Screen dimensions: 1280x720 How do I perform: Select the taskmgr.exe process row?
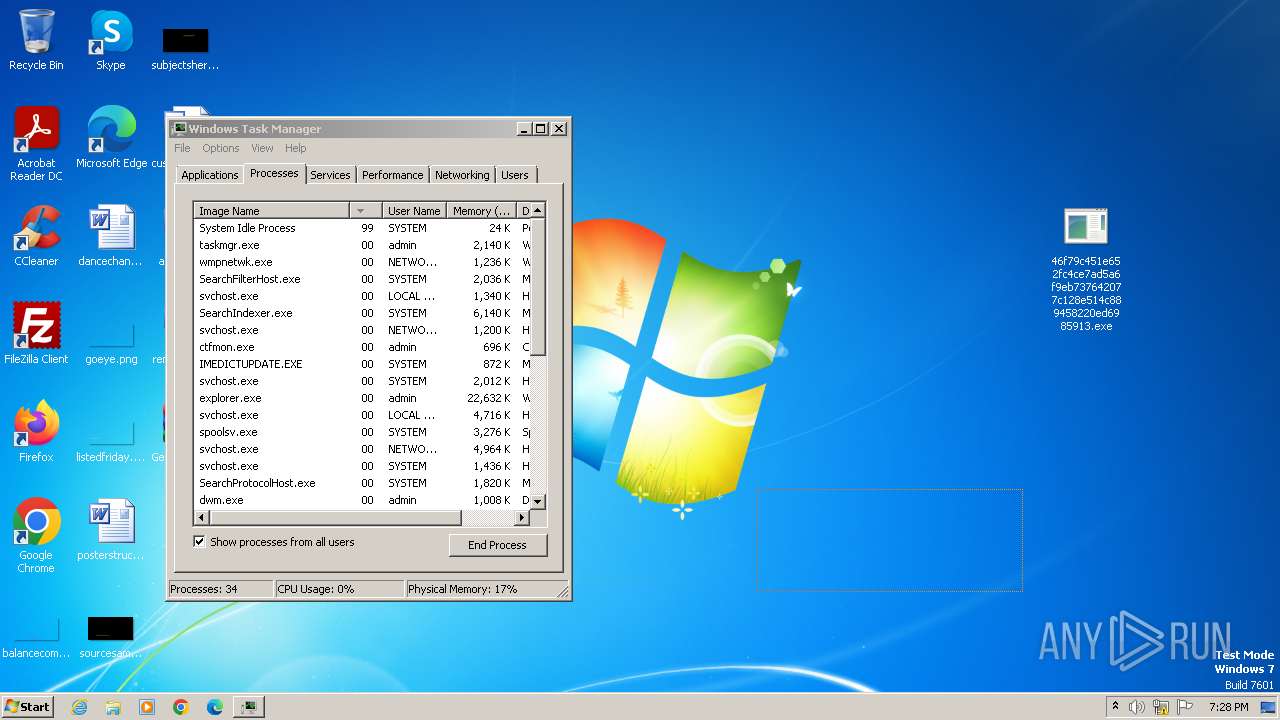(361, 245)
